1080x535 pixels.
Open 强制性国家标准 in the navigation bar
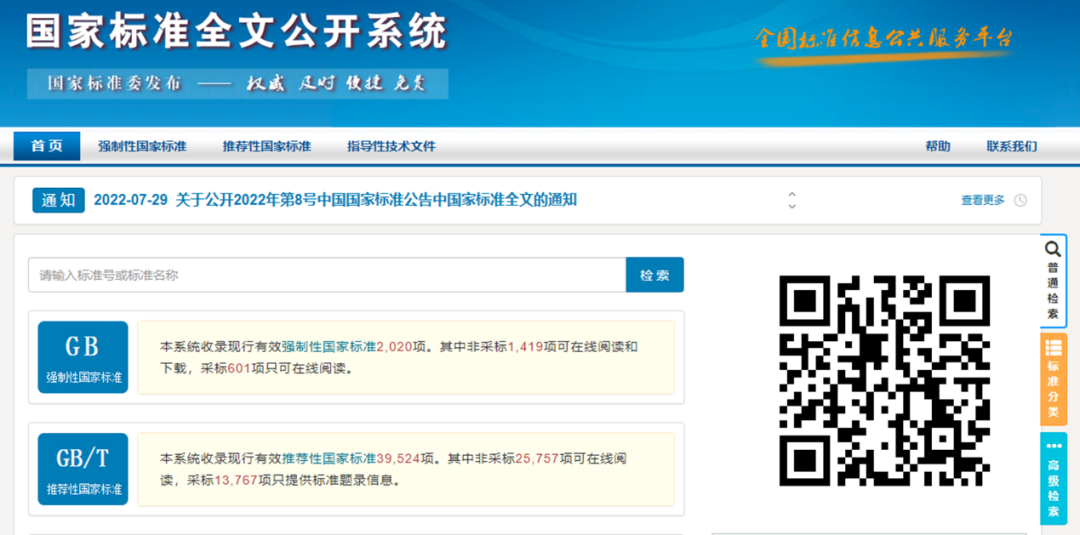[x=142, y=146]
